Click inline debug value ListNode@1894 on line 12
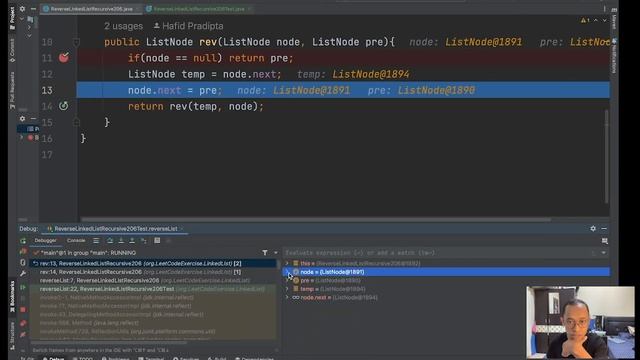The height and width of the screenshot is (360, 640). point(371,74)
